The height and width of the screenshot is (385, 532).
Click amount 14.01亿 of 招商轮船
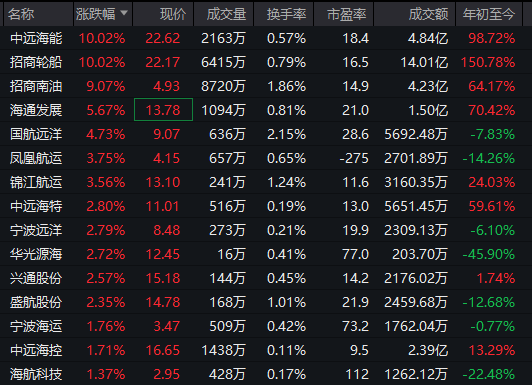coord(424,62)
